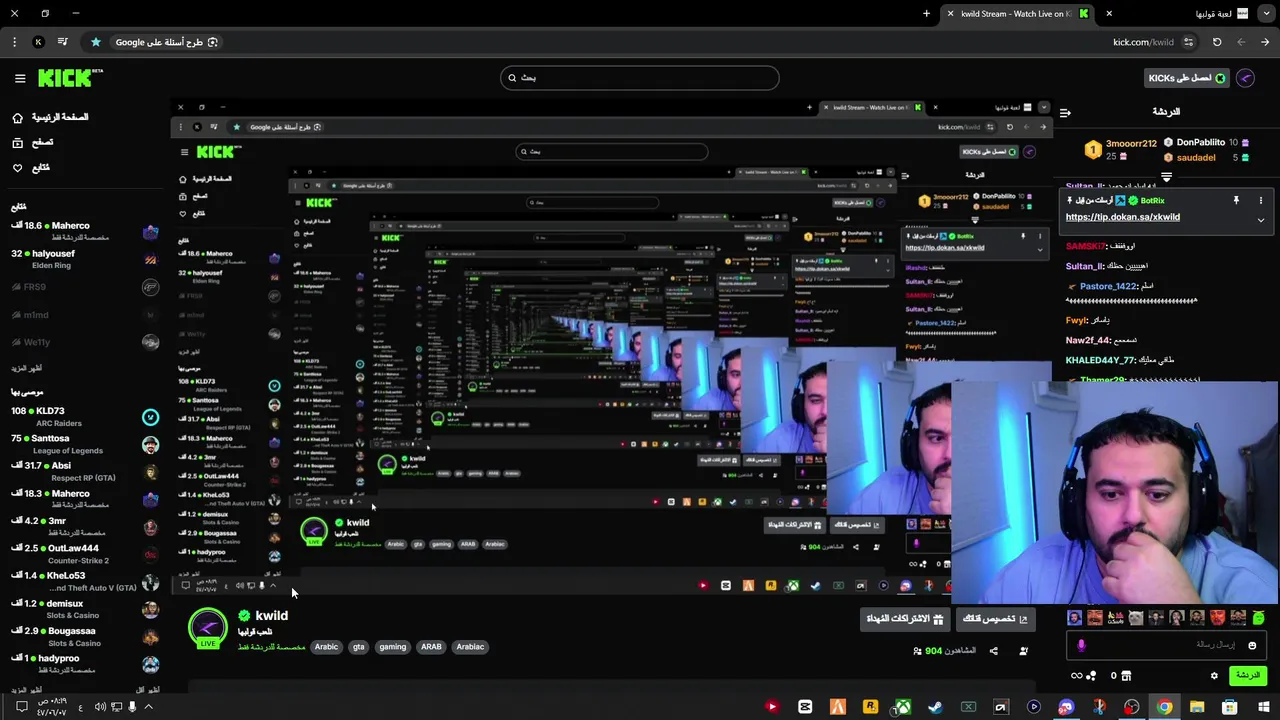Select the green blob emote in quick emotes

(1258, 618)
